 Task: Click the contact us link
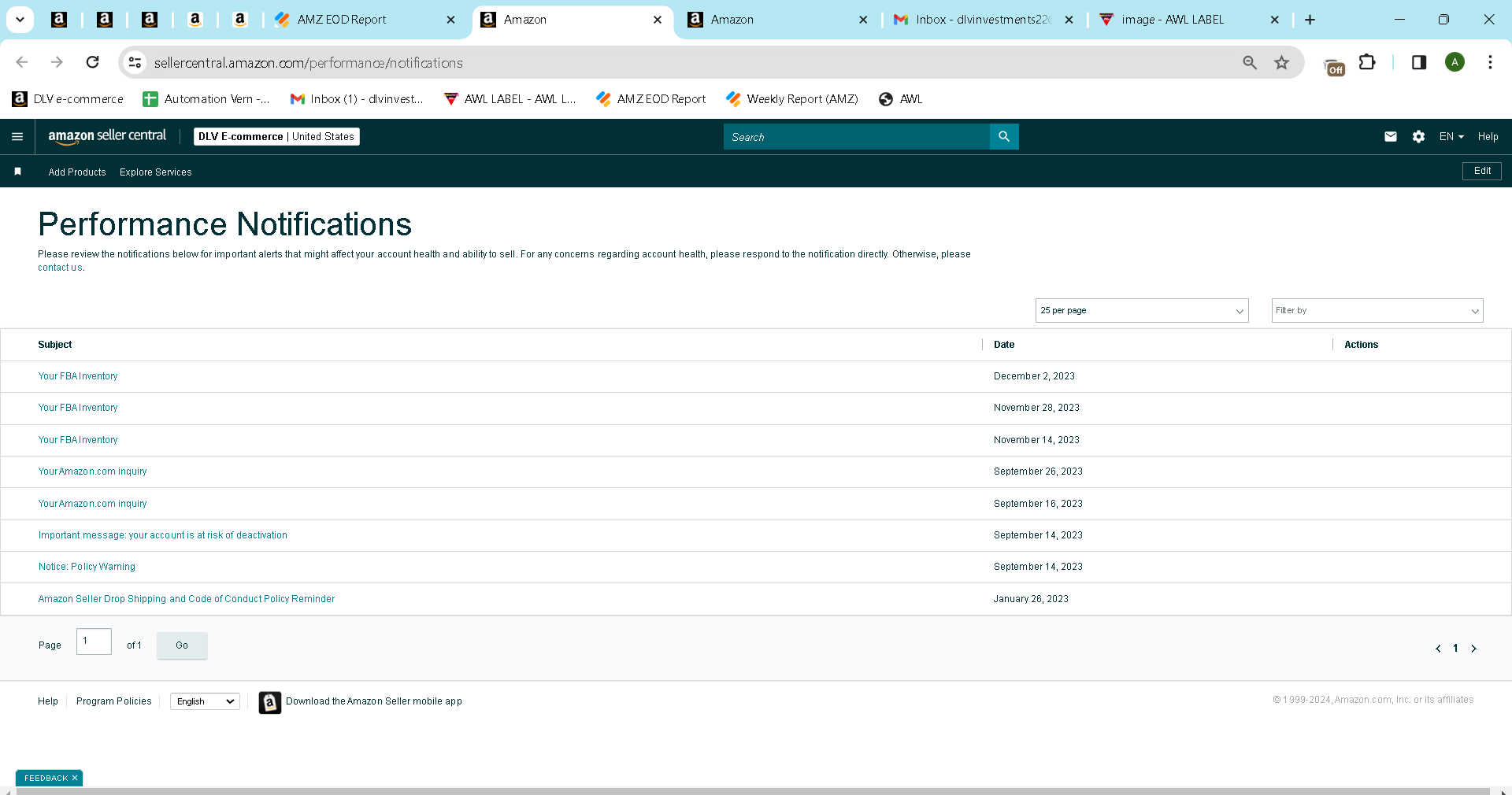pyautogui.click(x=60, y=268)
